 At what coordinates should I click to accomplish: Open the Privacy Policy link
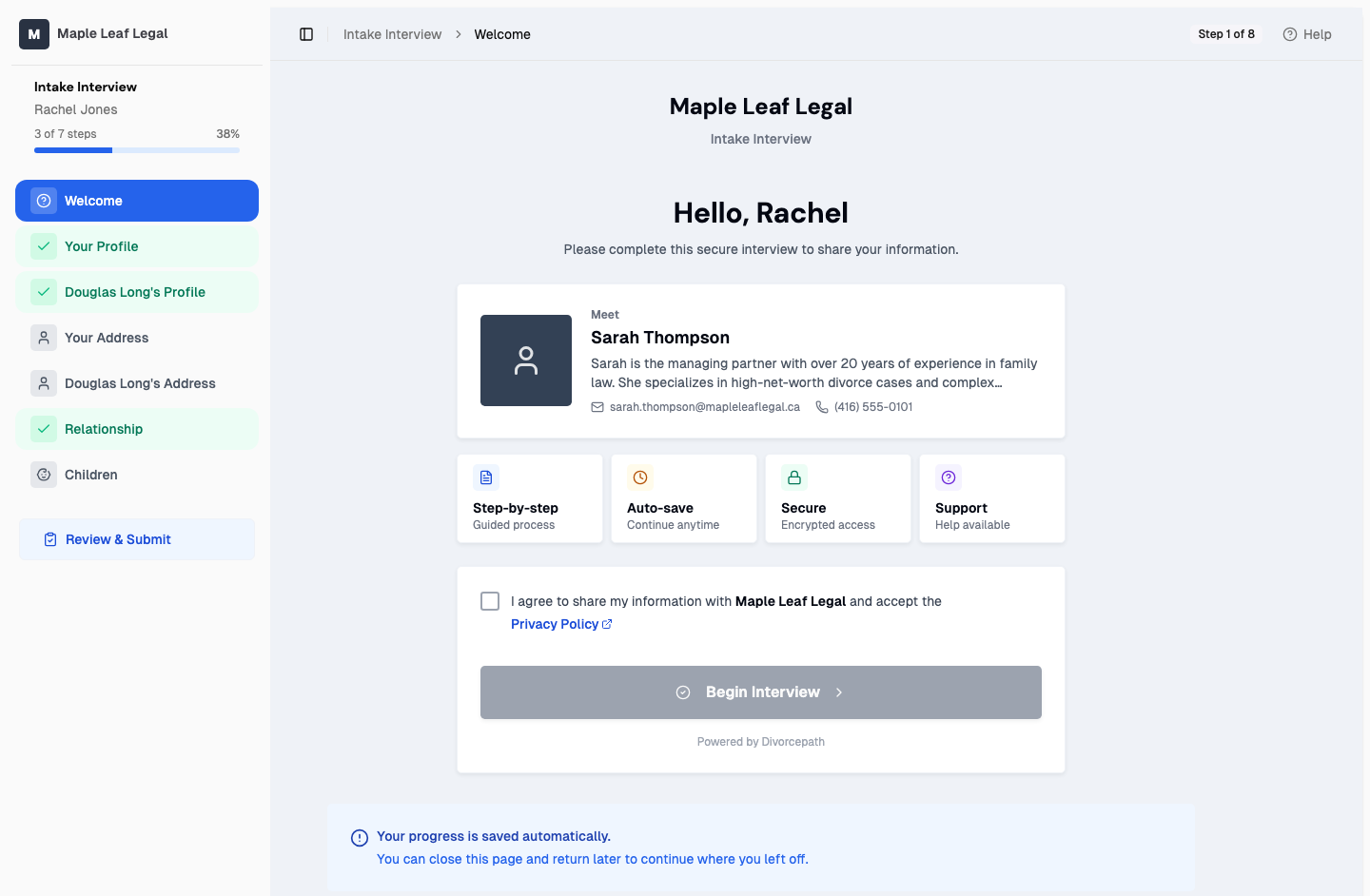click(x=561, y=624)
